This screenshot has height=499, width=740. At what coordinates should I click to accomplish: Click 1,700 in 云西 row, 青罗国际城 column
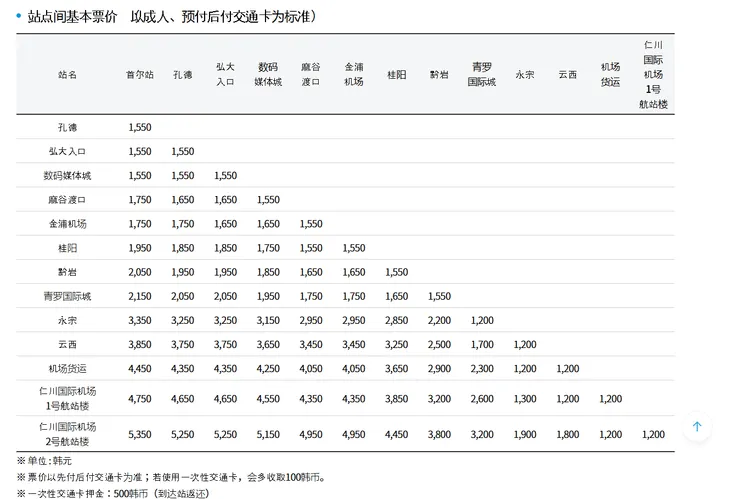[482, 345]
